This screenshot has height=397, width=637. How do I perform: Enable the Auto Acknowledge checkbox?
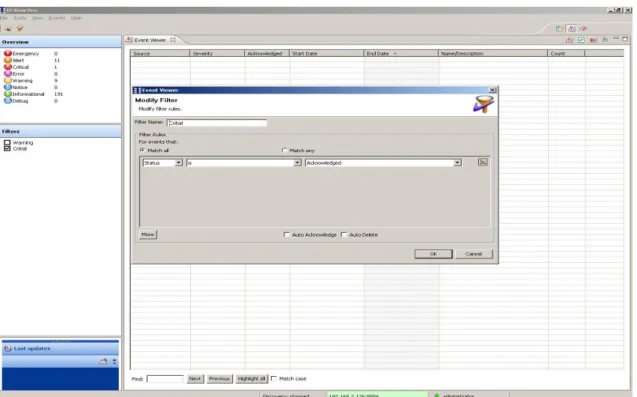coord(286,235)
